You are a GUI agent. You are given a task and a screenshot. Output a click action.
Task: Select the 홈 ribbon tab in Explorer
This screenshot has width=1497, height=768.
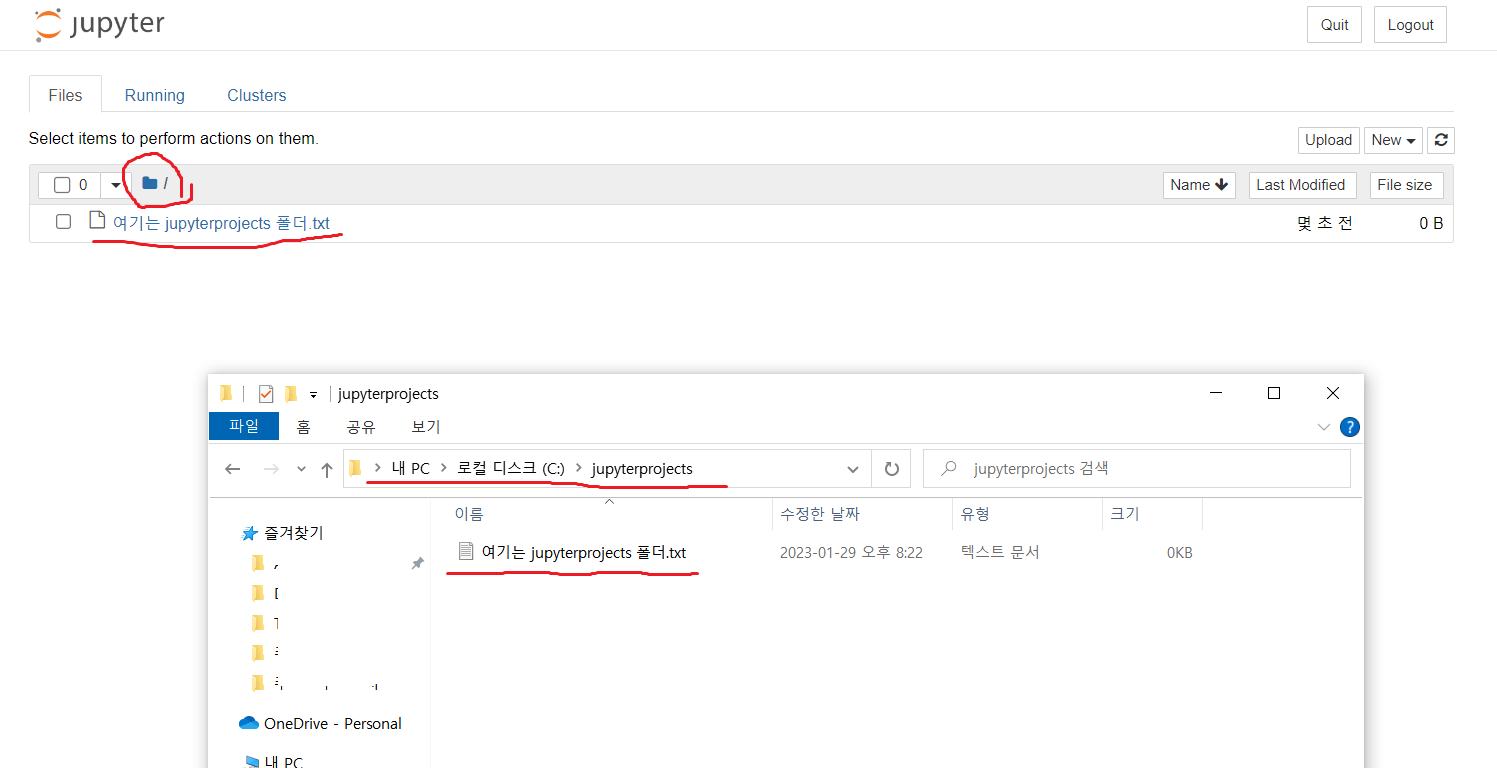coord(303,427)
